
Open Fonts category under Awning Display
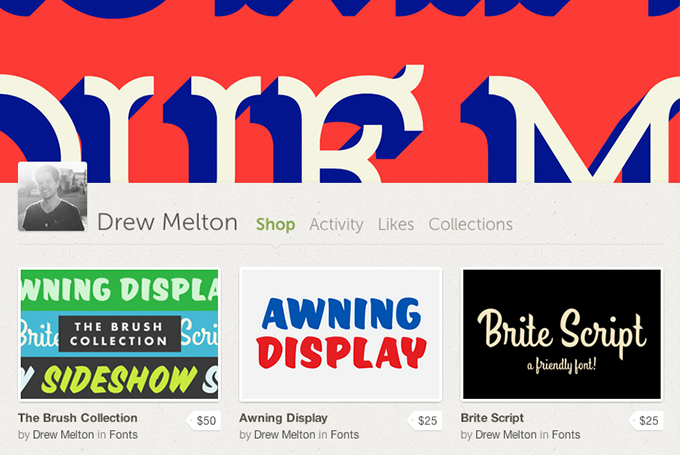click(345, 435)
